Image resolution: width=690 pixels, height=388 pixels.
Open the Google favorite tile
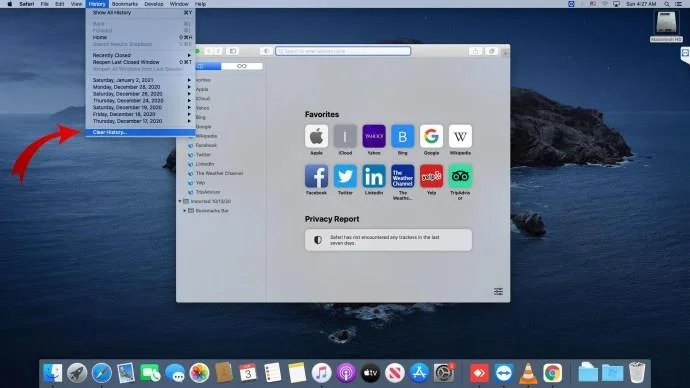pyautogui.click(x=431, y=136)
